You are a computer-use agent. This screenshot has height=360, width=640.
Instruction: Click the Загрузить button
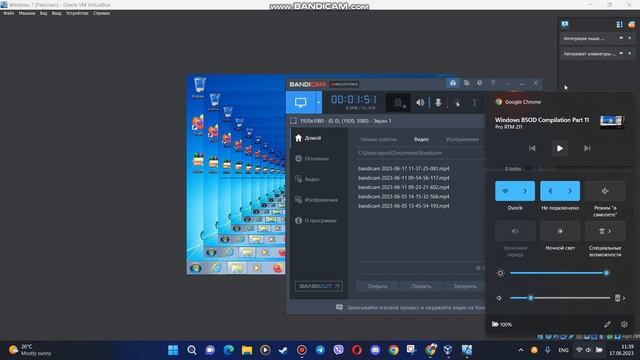tap(465, 286)
